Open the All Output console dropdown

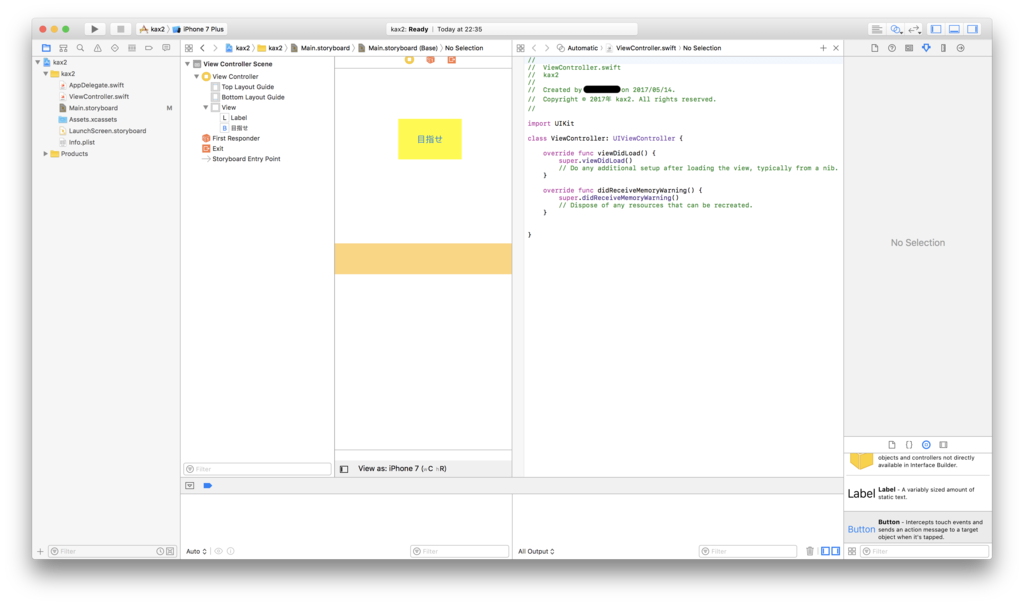pyautogui.click(x=536, y=551)
